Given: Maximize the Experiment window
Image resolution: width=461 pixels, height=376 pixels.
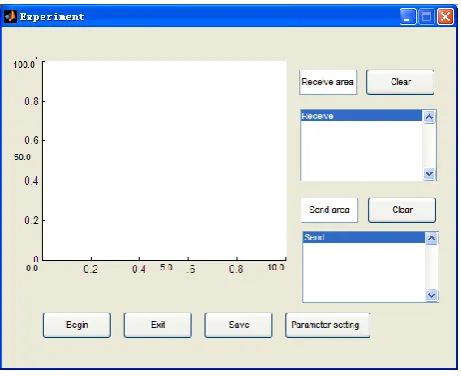Looking at the screenshot, I should coord(427,16).
